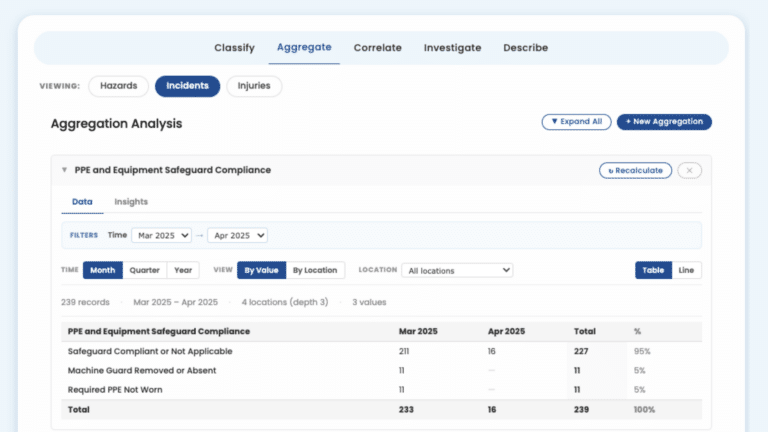Click the 95% percentage cell
Image resolution: width=768 pixels, height=432 pixels.
click(642, 351)
